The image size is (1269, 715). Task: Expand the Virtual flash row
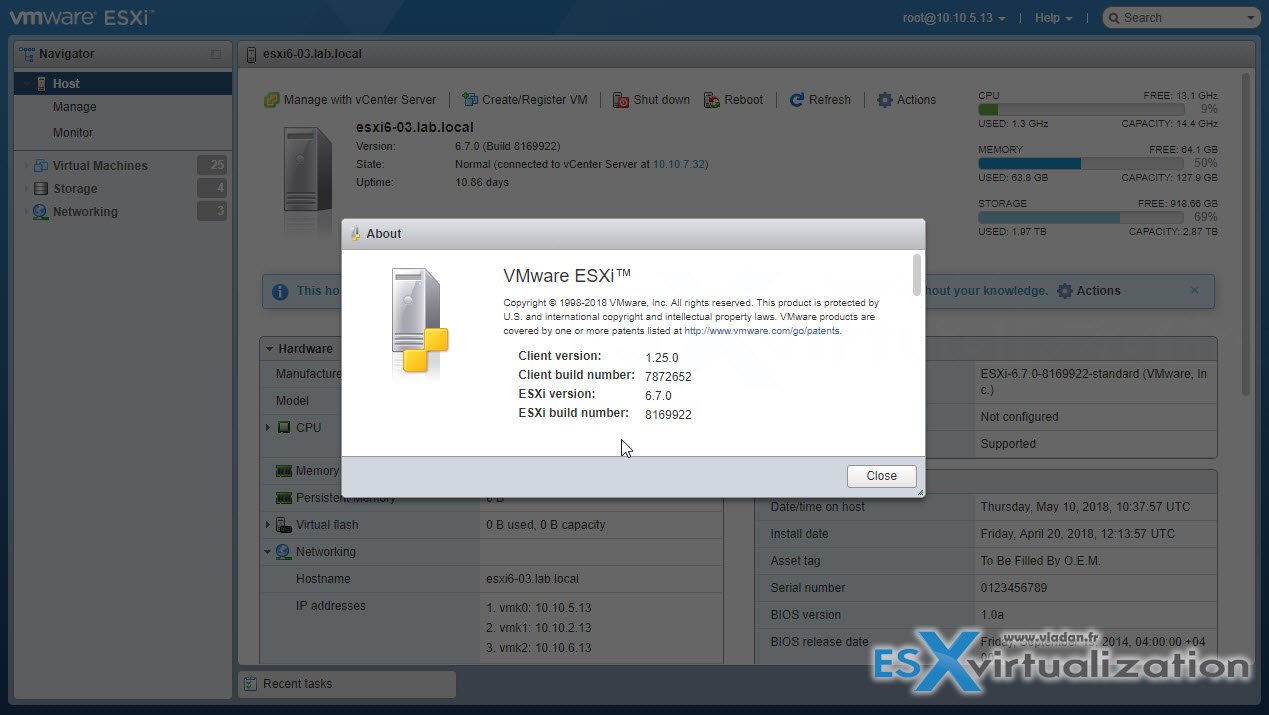tap(268, 525)
